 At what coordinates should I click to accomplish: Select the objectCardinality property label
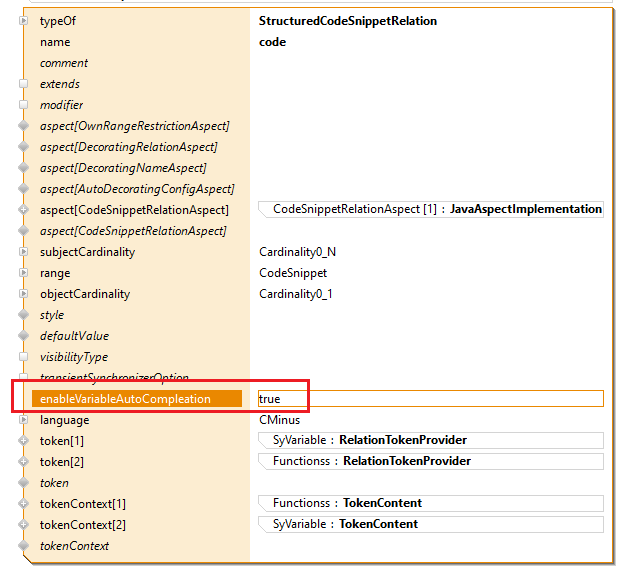(87, 294)
